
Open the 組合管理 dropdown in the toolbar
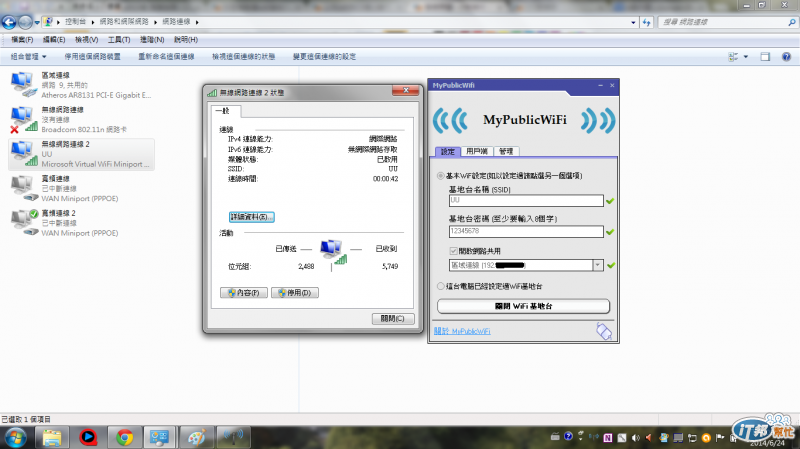point(29,57)
